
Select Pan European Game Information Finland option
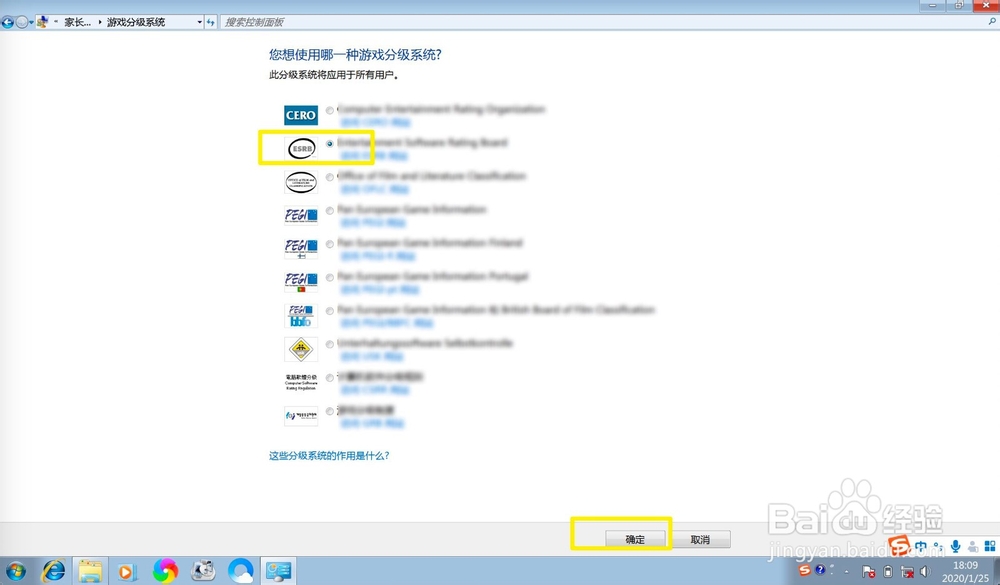pyautogui.click(x=330, y=244)
